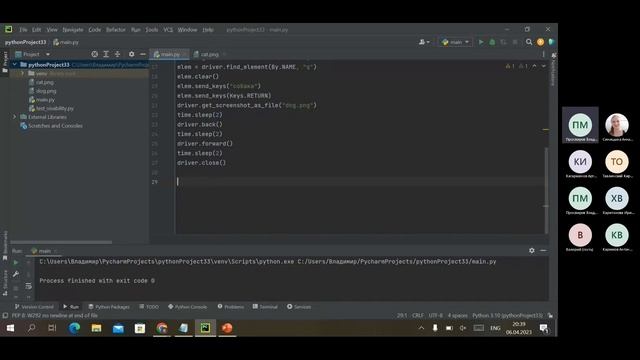Open the Notifications side tab icon
Screen dimensions: 640x360
(x=553, y=56)
